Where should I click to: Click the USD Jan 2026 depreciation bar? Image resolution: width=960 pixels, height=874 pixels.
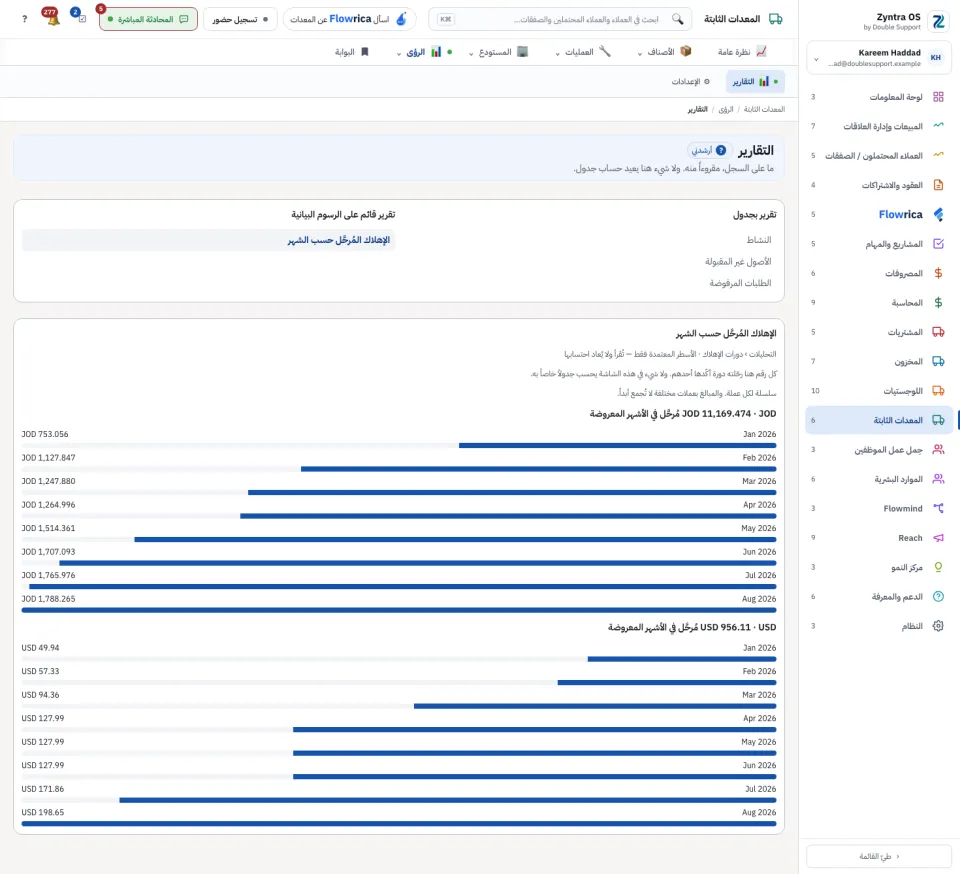click(x=681, y=659)
